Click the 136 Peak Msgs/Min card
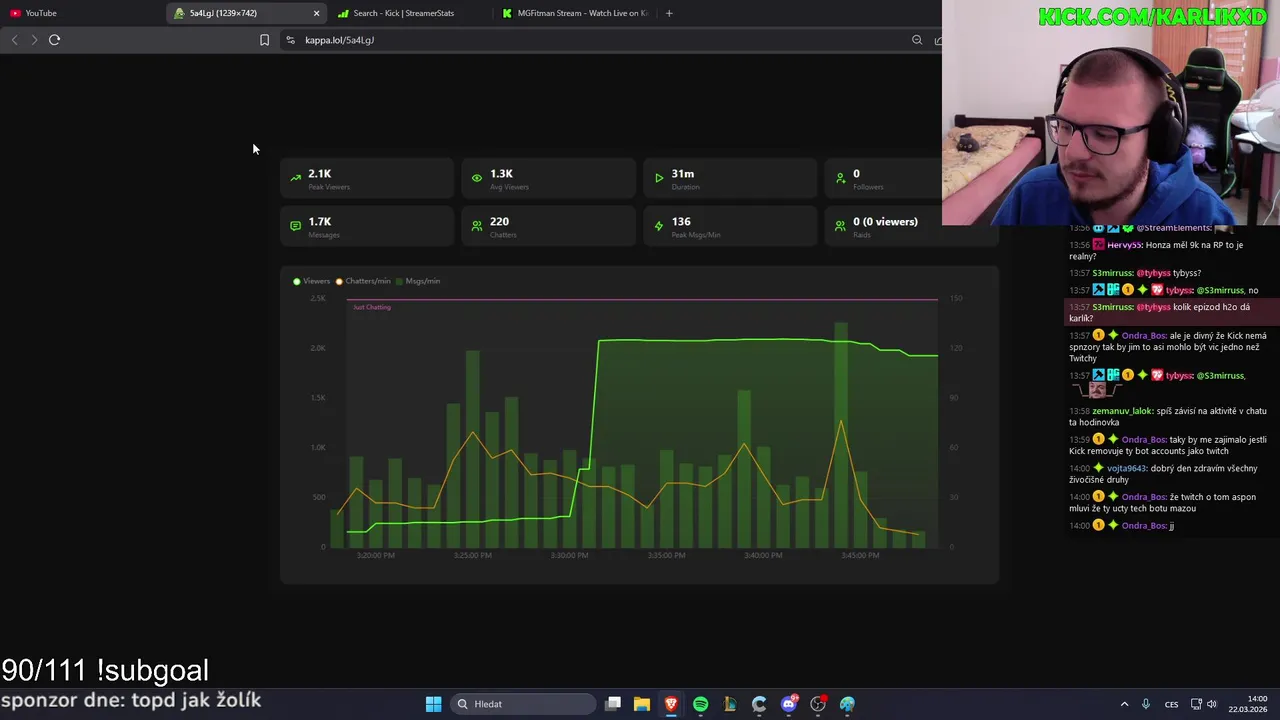This screenshot has height=720, width=1280. [730, 226]
